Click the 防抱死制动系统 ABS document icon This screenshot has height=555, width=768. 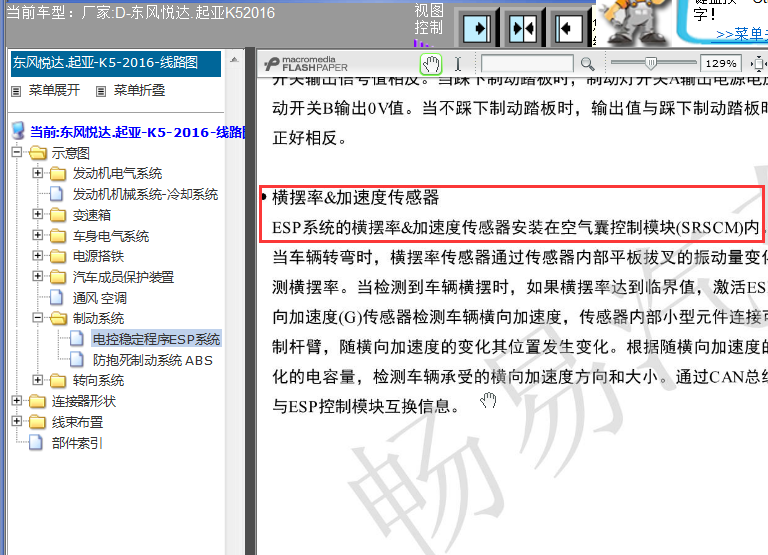tap(77, 360)
